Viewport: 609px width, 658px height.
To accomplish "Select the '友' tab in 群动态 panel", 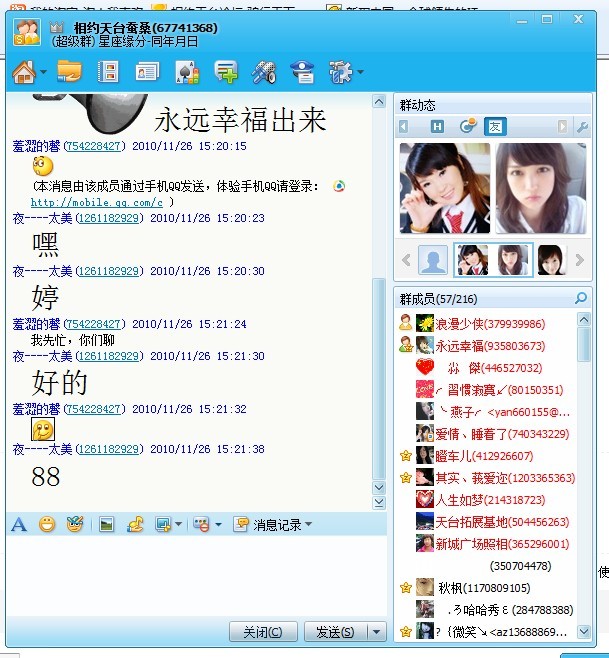I will point(495,127).
